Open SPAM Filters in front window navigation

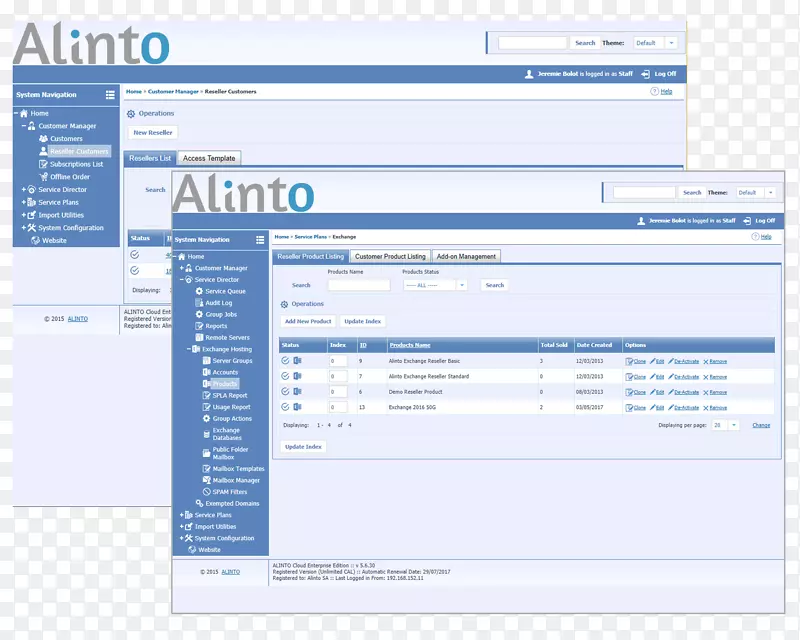pos(230,493)
